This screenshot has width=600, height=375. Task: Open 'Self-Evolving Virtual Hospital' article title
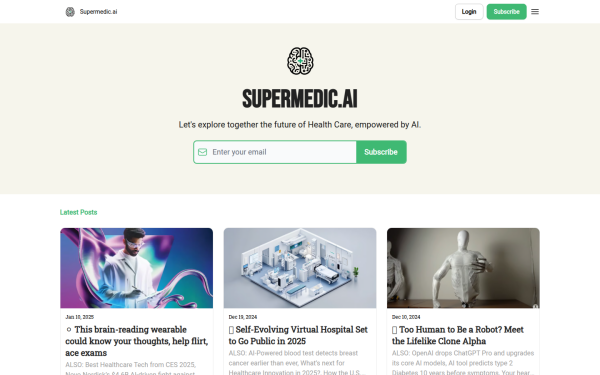298,335
